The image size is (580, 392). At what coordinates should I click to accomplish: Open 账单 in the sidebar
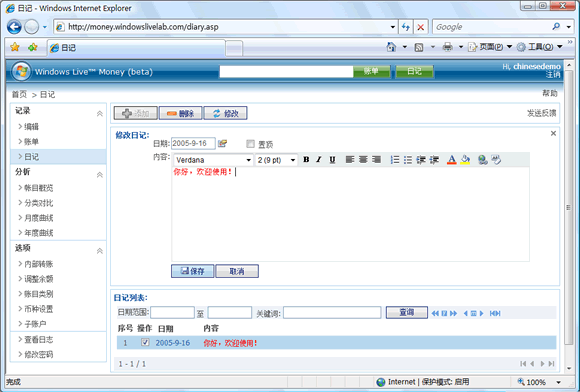pyautogui.click(x=31, y=142)
